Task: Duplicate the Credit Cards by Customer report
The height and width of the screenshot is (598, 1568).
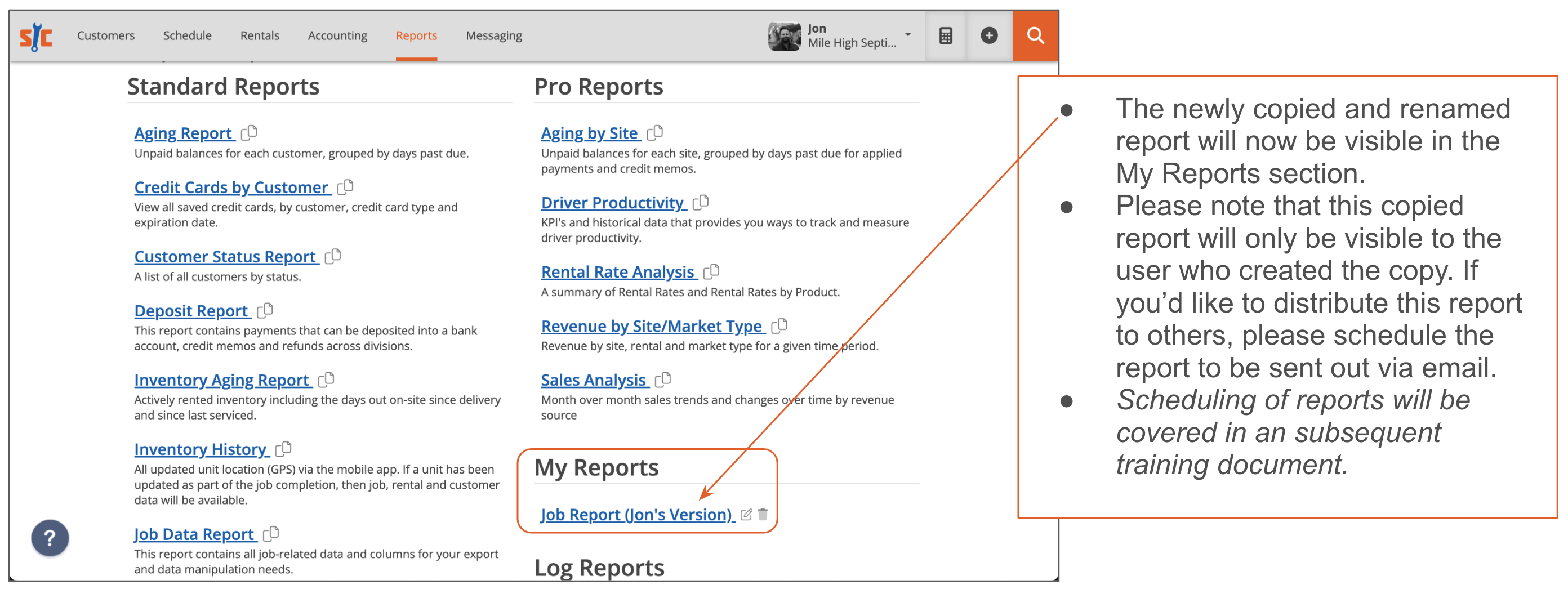Action: pyautogui.click(x=345, y=187)
